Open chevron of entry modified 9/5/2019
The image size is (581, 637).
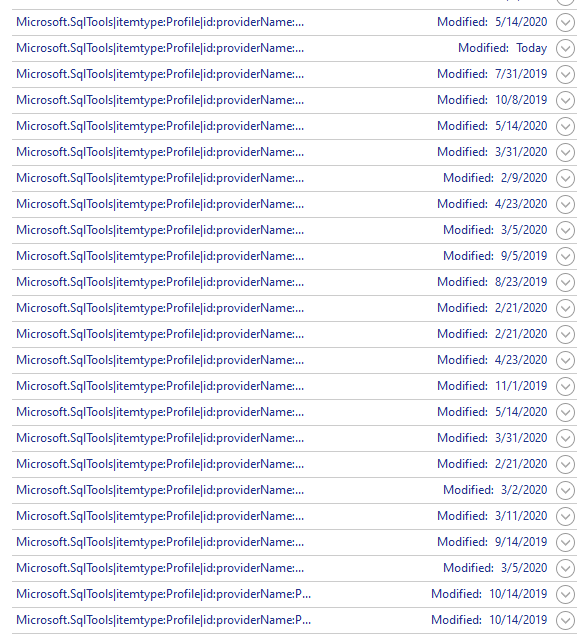point(565,256)
